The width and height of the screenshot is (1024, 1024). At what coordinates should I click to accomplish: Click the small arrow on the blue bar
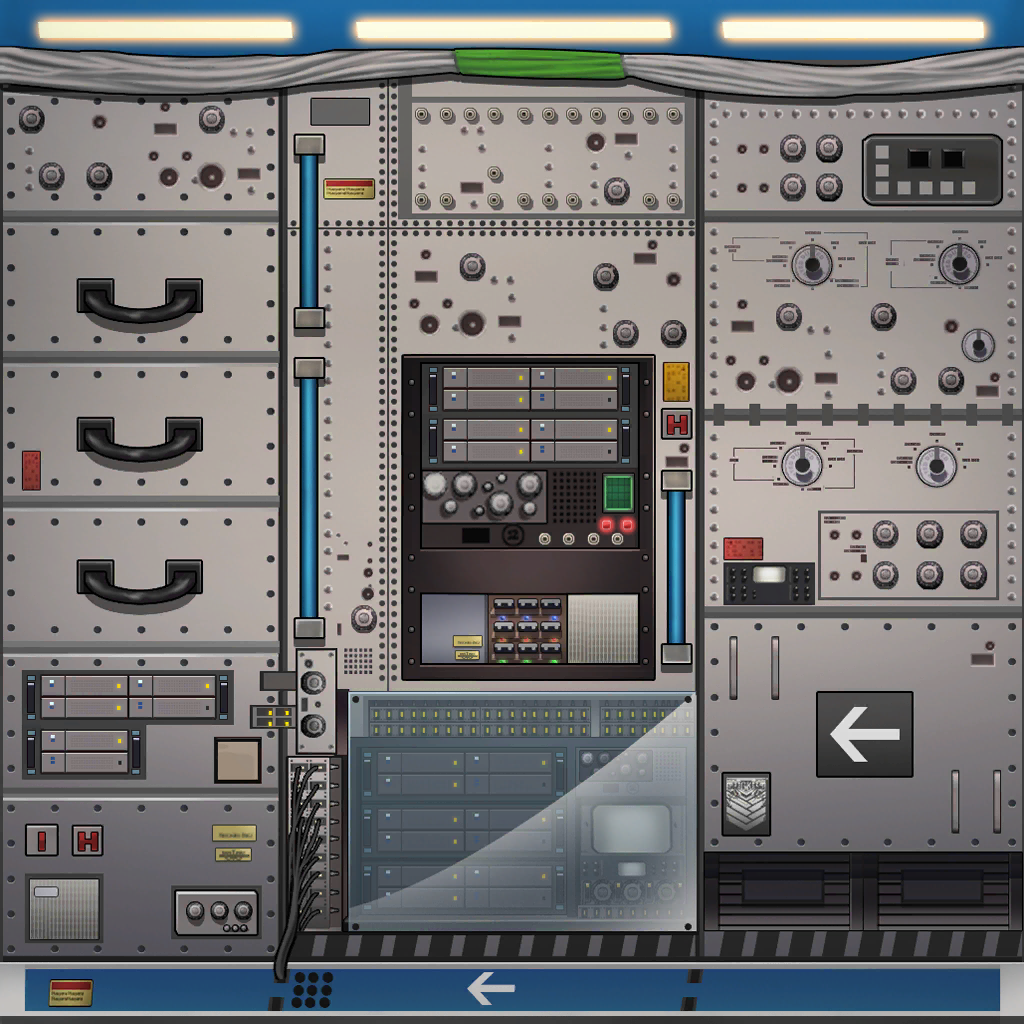coord(491,989)
